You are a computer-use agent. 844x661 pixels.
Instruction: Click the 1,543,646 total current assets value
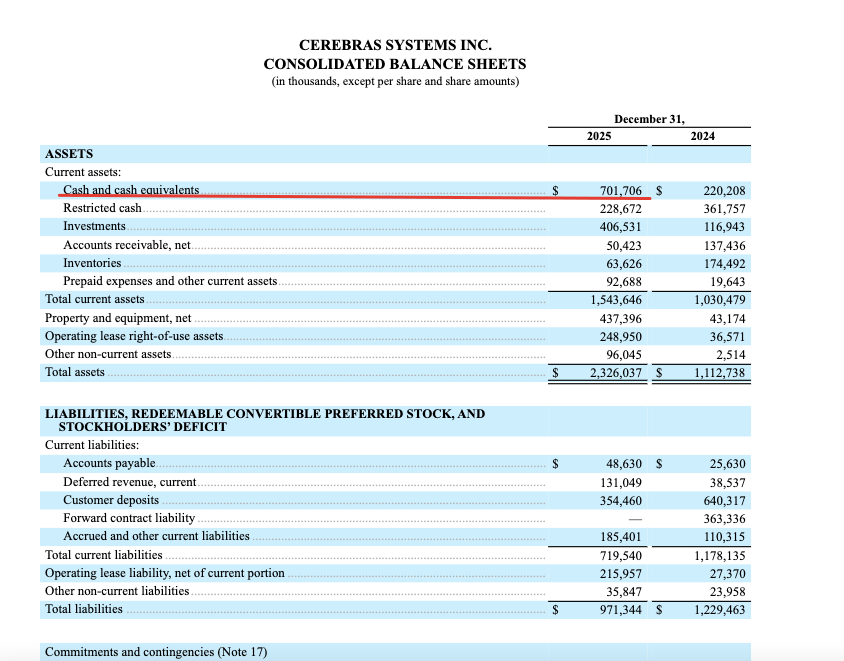click(616, 300)
